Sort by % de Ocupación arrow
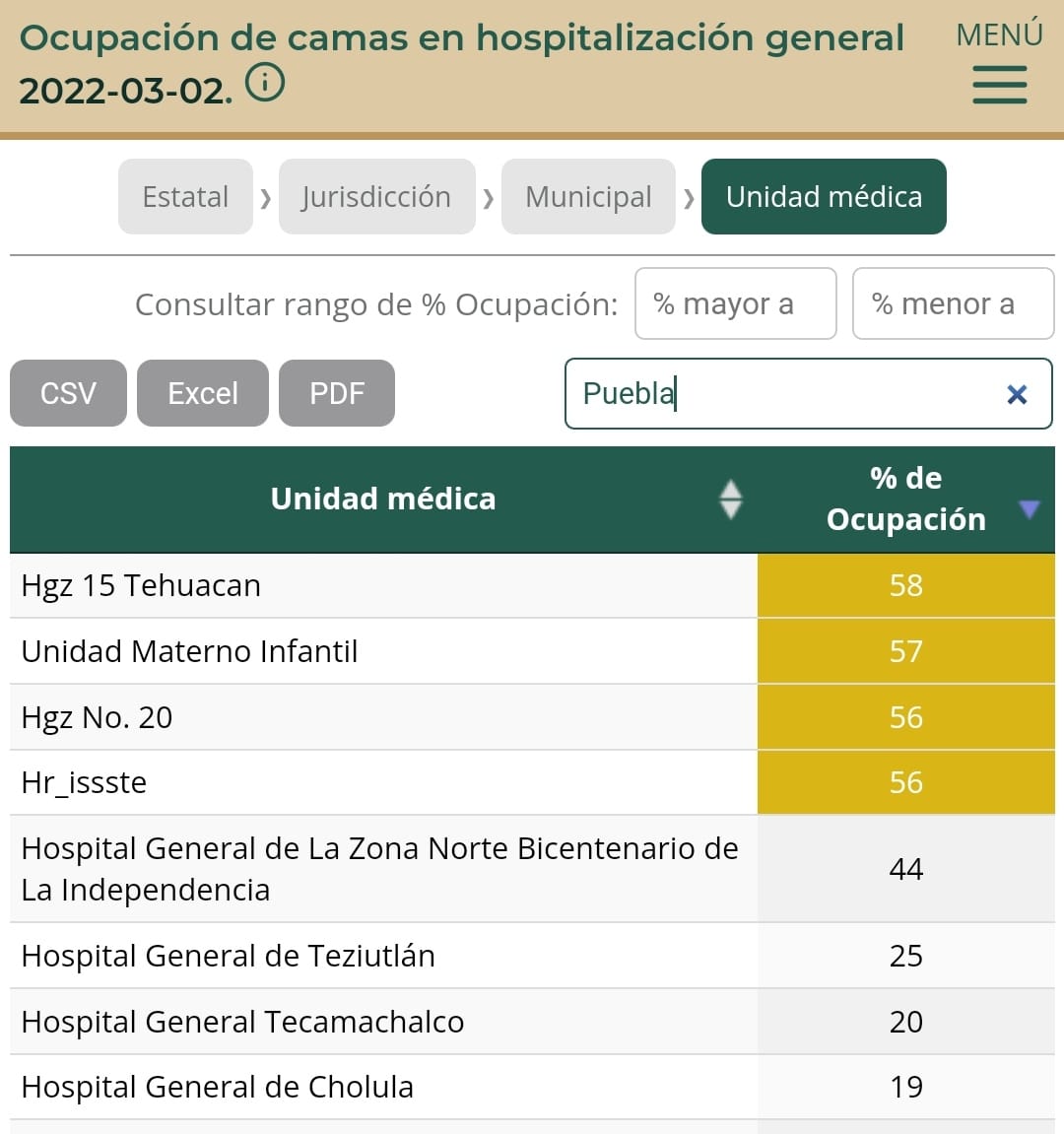 point(1029,509)
